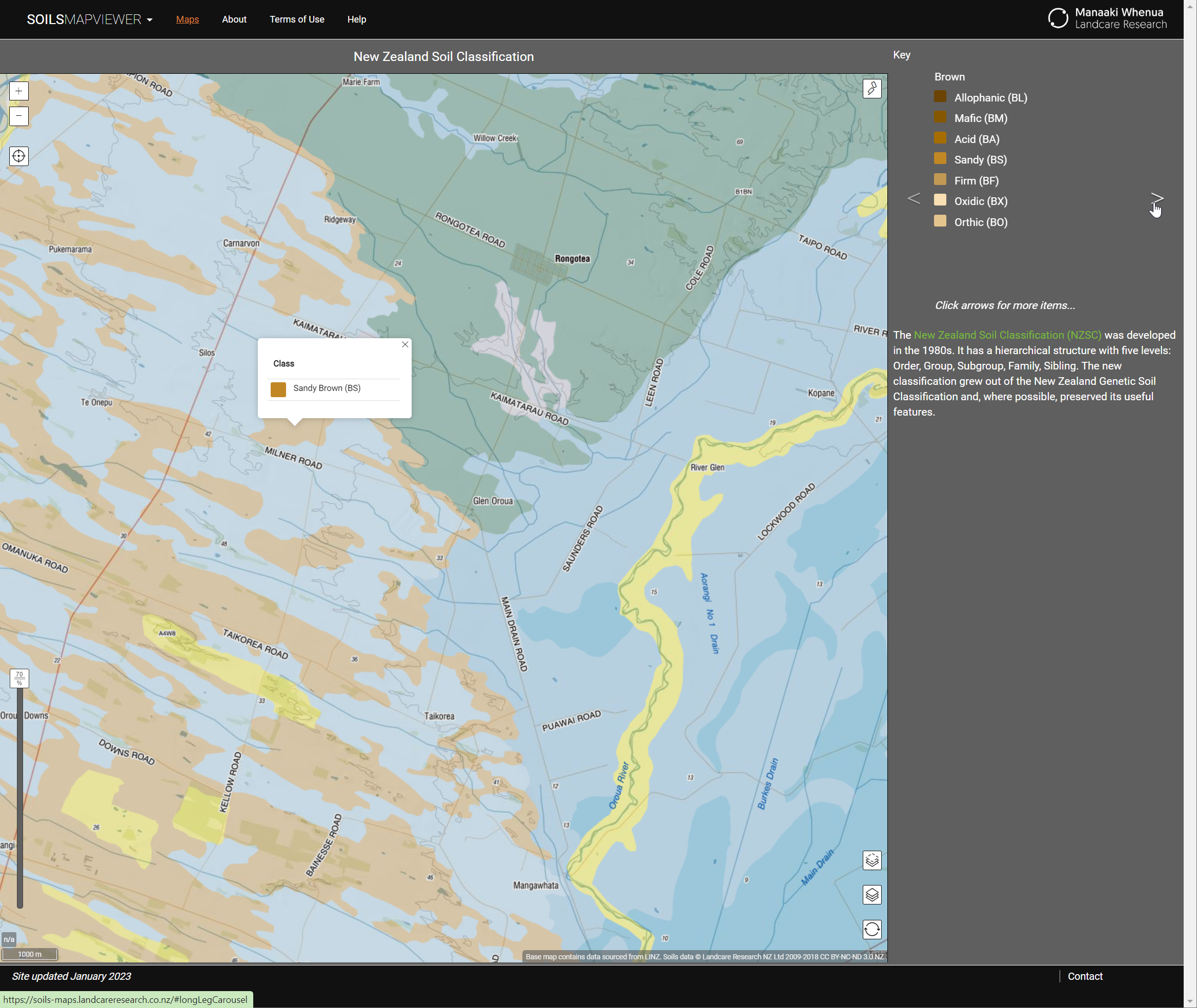
Task: Click the 'Kopane' place label
Action: (821, 393)
